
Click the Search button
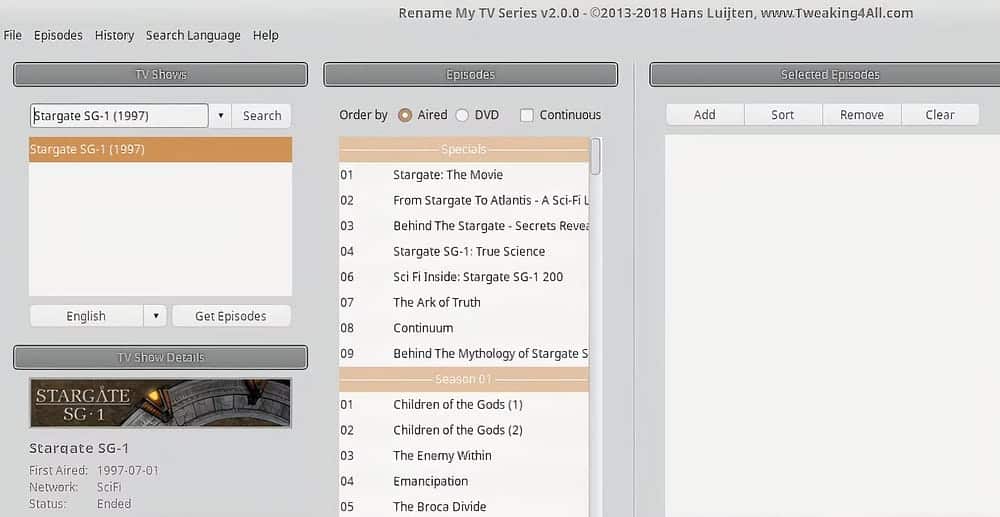coord(262,116)
